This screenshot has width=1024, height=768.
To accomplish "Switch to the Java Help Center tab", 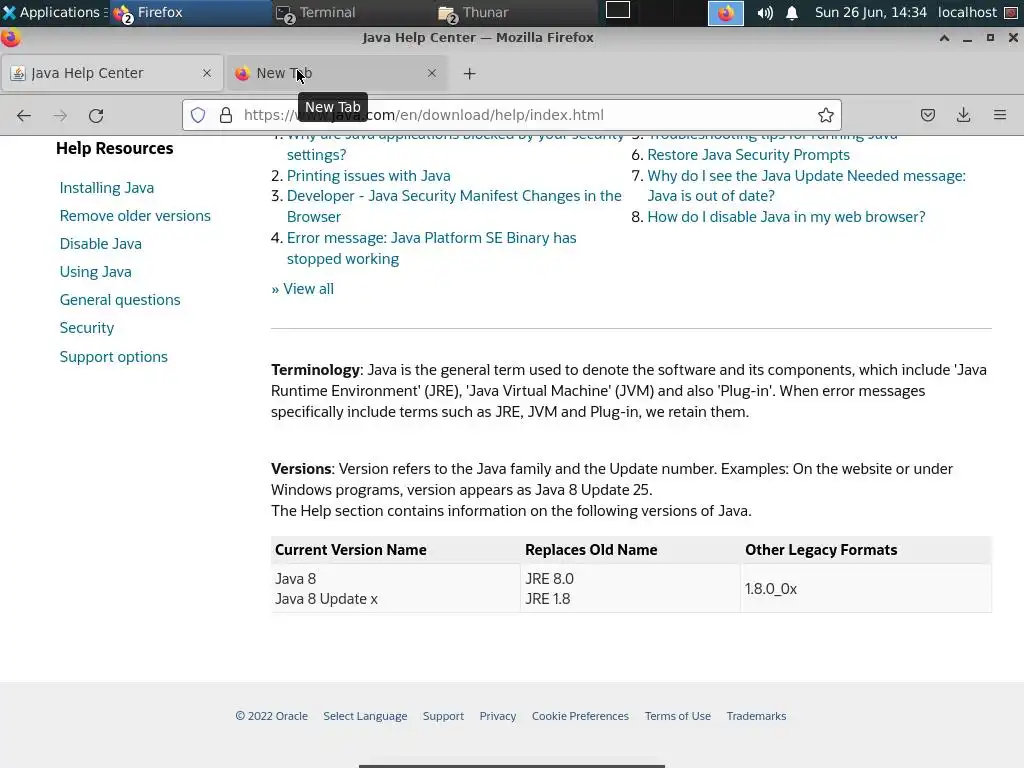I will [112, 73].
